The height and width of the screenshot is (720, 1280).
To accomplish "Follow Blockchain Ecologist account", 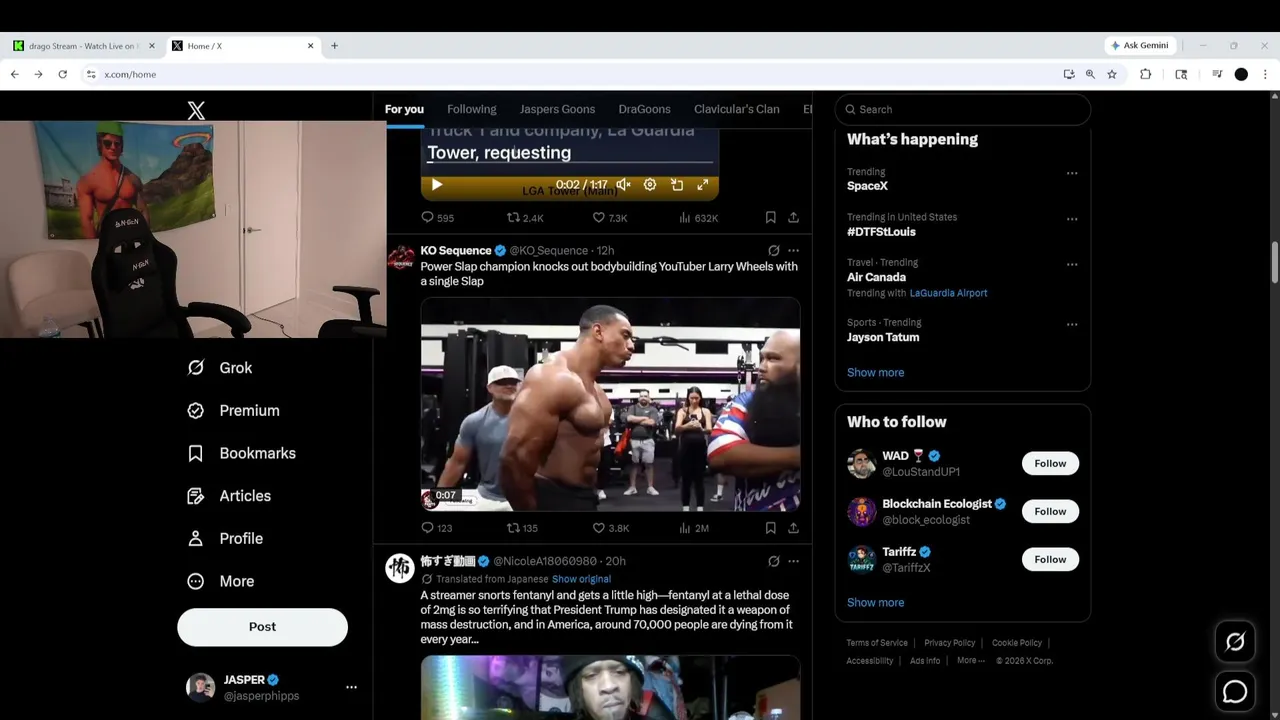I will [1050, 512].
